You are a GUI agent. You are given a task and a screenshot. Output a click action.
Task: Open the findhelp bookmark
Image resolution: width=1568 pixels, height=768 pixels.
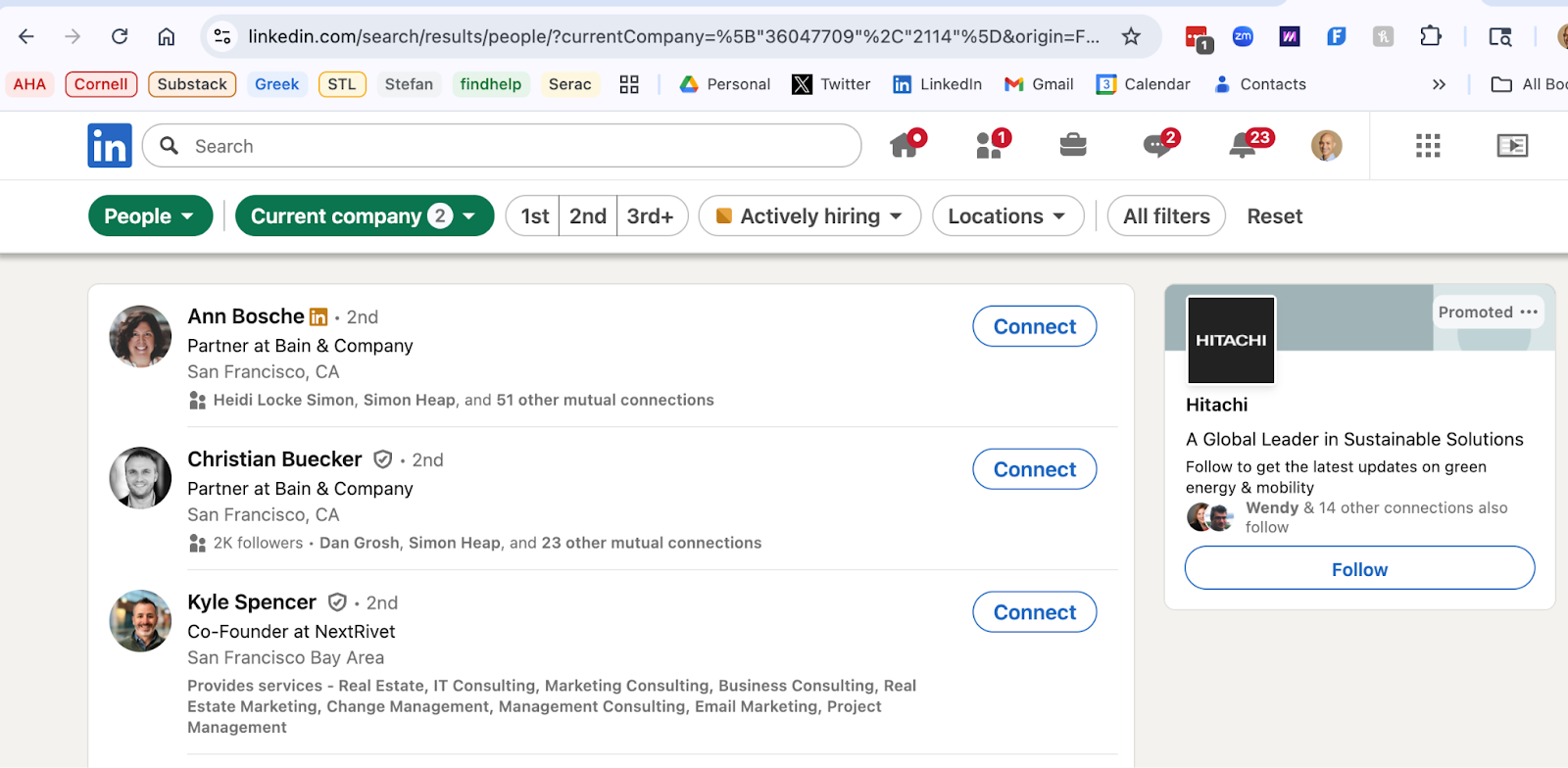tap(491, 84)
